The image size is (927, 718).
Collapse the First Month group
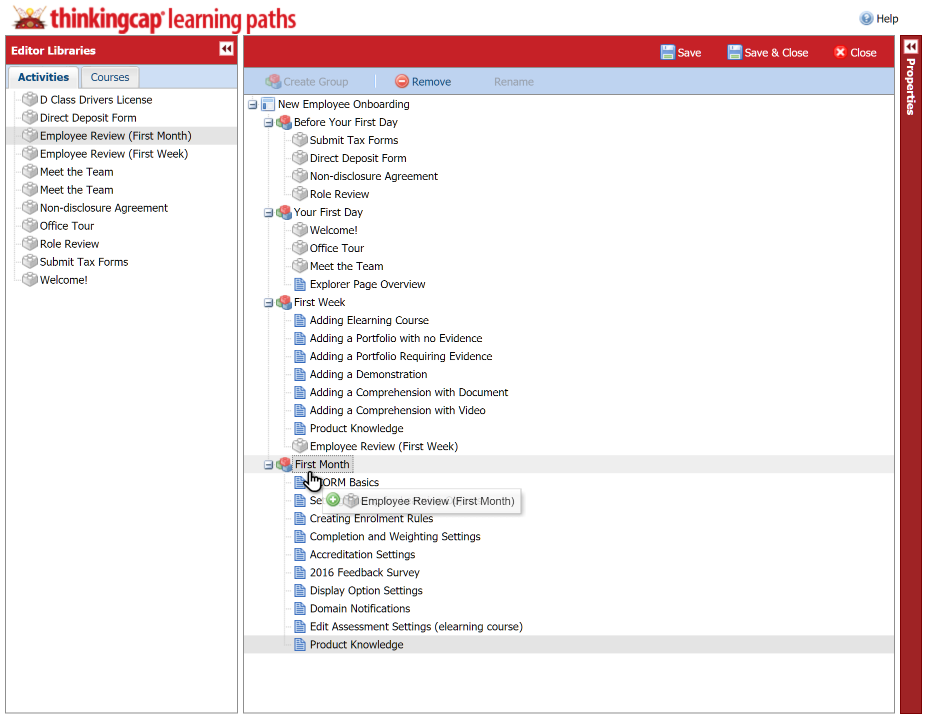tap(268, 464)
